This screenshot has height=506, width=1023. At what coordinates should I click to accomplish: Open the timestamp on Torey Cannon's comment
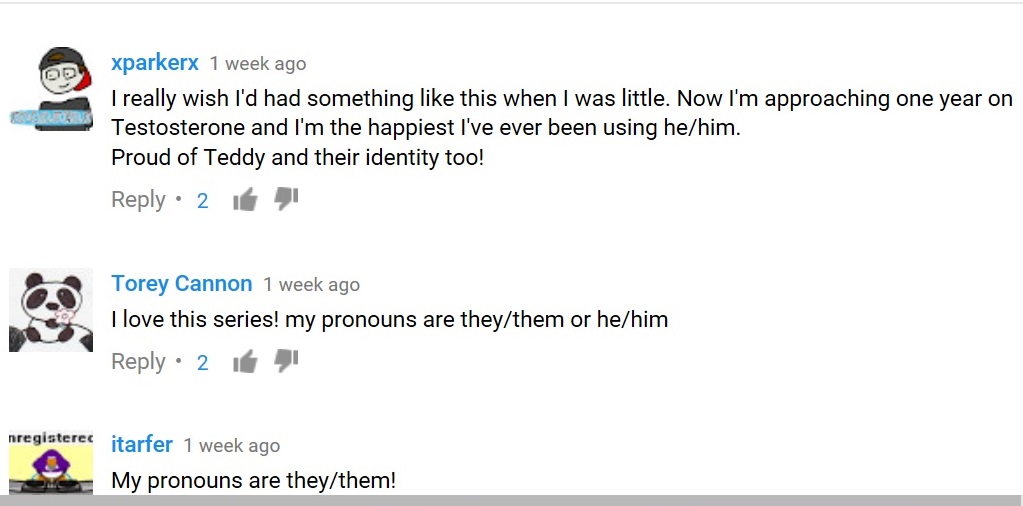(x=311, y=285)
